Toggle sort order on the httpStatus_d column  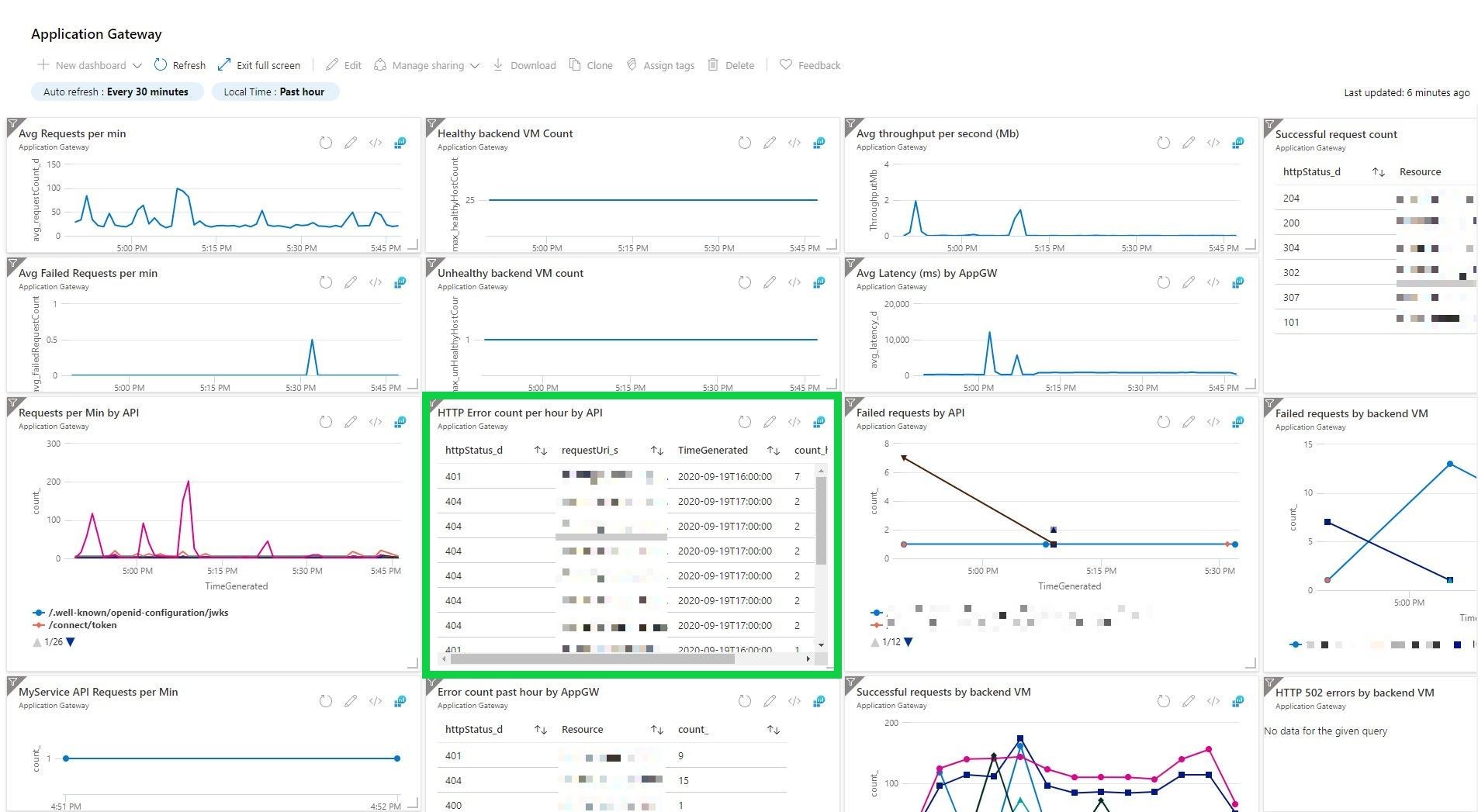[x=541, y=450]
